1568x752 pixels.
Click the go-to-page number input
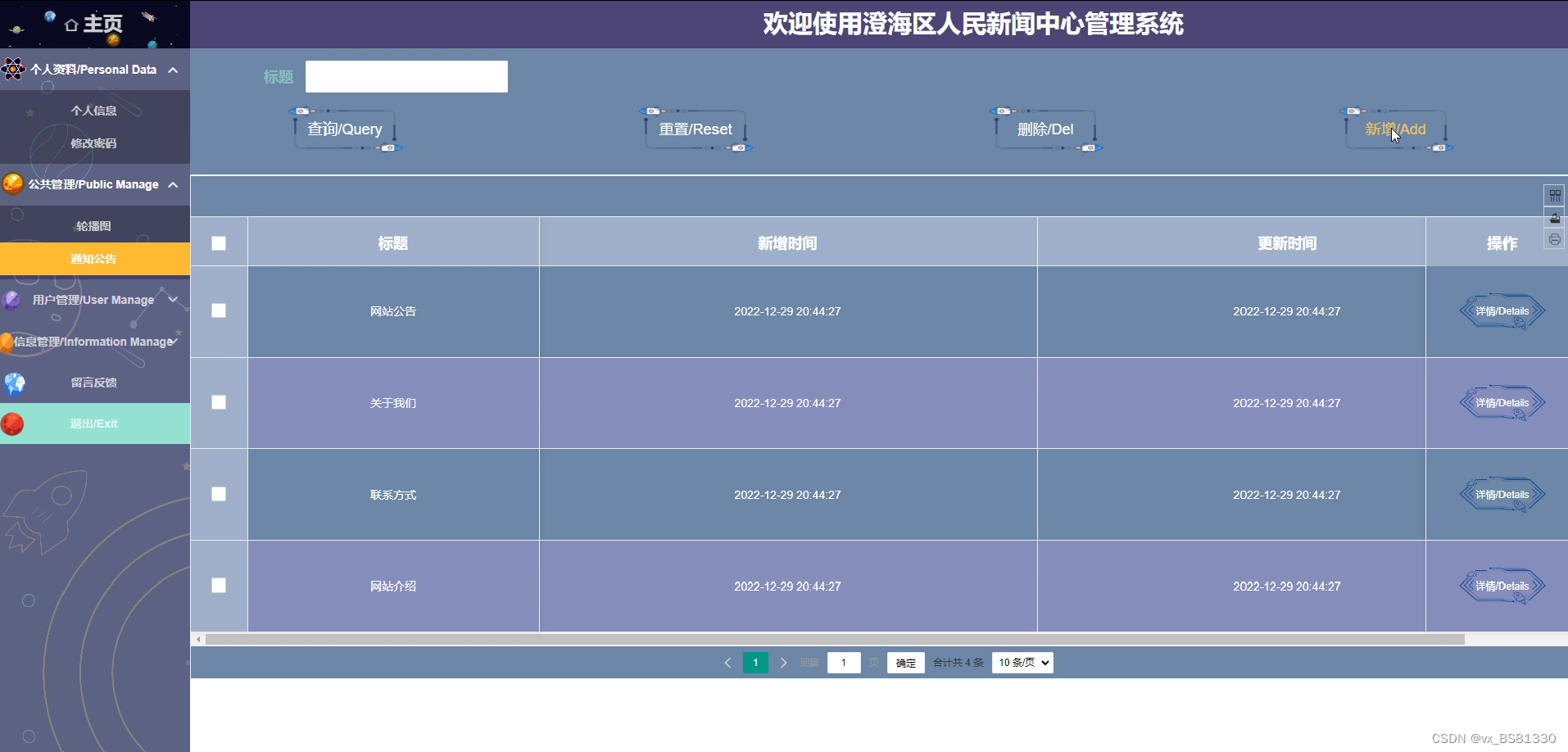pos(844,663)
